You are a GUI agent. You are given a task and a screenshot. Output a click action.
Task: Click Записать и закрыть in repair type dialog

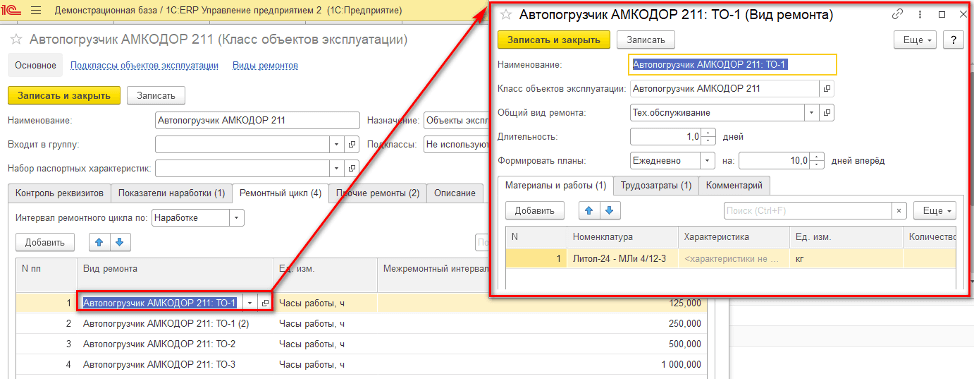[x=554, y=40]
